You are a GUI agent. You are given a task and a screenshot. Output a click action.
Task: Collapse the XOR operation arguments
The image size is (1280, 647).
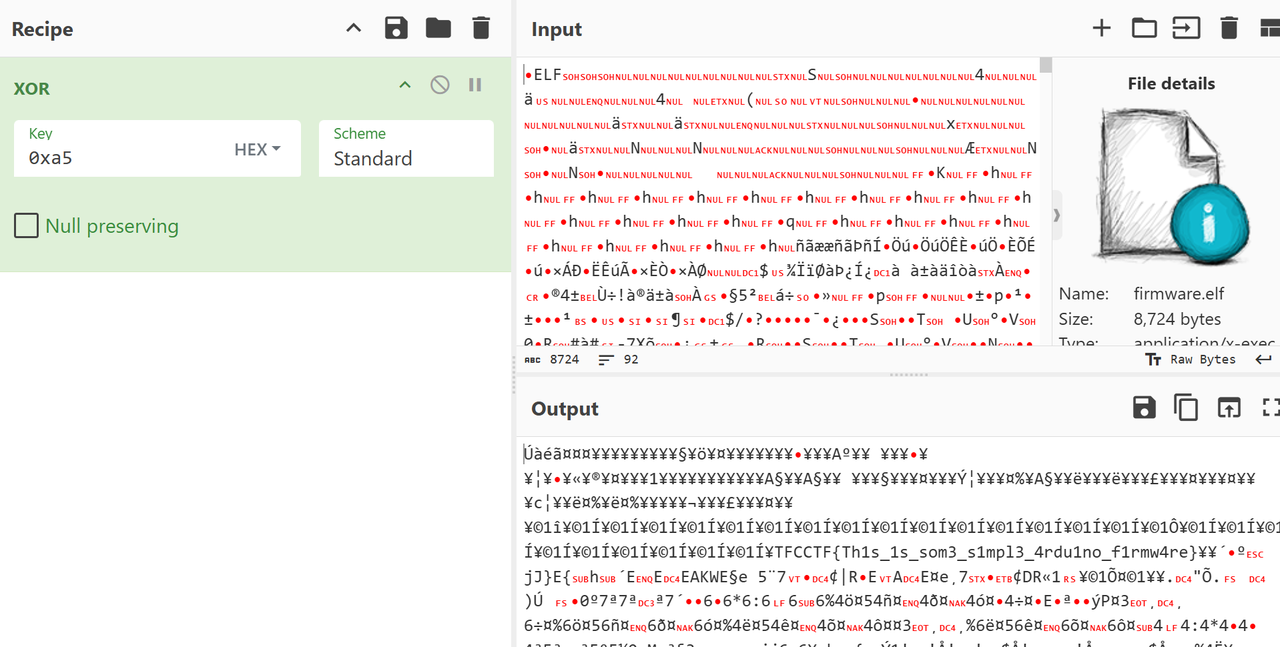click(405, 85)
